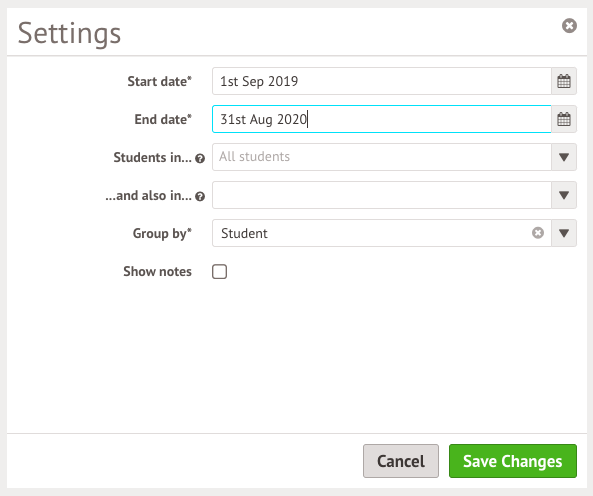Click the Show notes label text
Viewport: 593px width, 496px height.
(157, 271)
